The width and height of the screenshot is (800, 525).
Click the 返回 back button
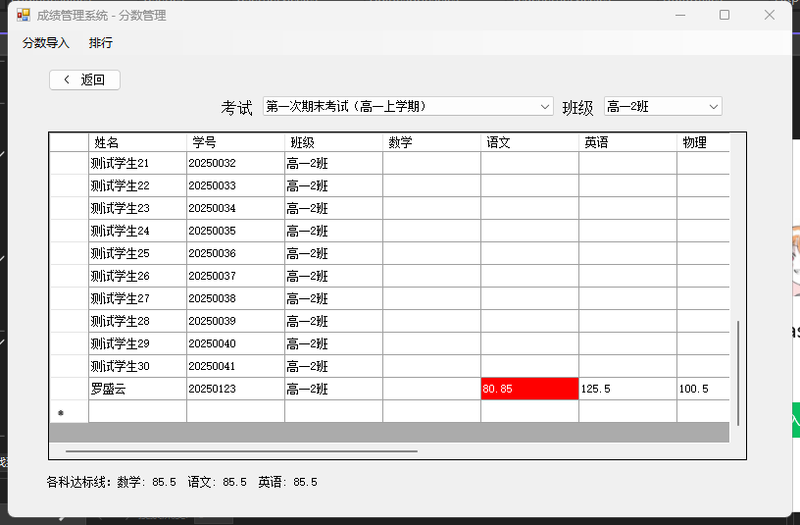[x=85, y=80]
